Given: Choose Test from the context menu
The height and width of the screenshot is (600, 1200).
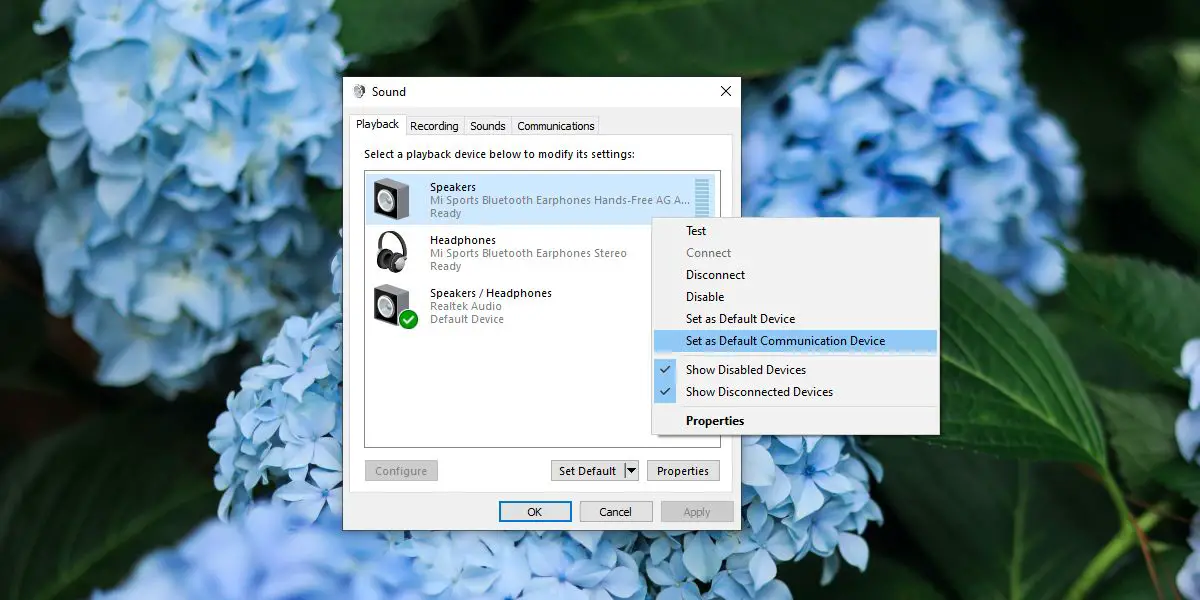Looking at the screenshot, I should [x=795, y=231].
